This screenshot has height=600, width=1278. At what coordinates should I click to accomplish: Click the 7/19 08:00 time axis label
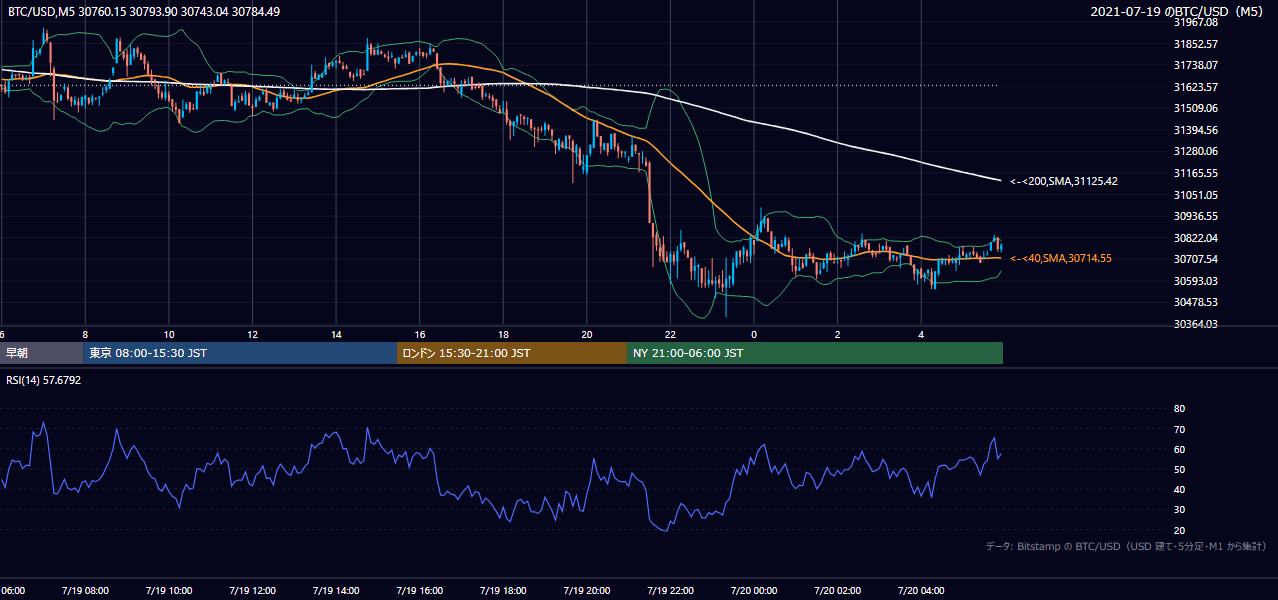(84, 590)
